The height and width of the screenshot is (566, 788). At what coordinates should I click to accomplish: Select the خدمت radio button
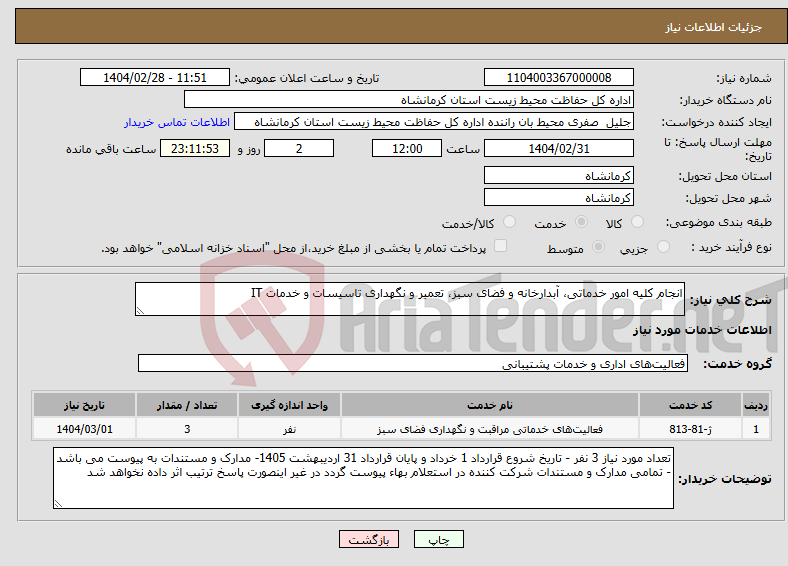coord(581,222)
